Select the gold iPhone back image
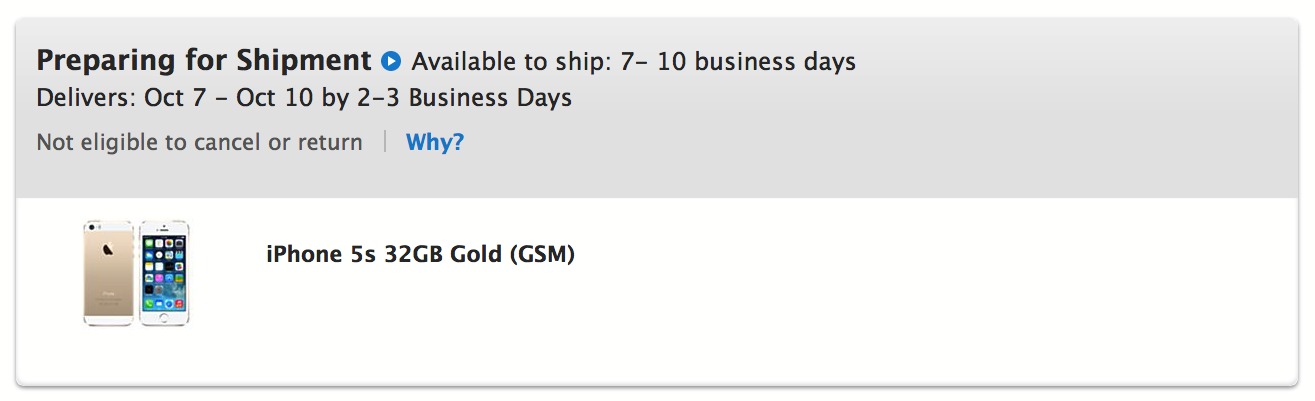This screenshot has height=401, width=1315. 108,273
